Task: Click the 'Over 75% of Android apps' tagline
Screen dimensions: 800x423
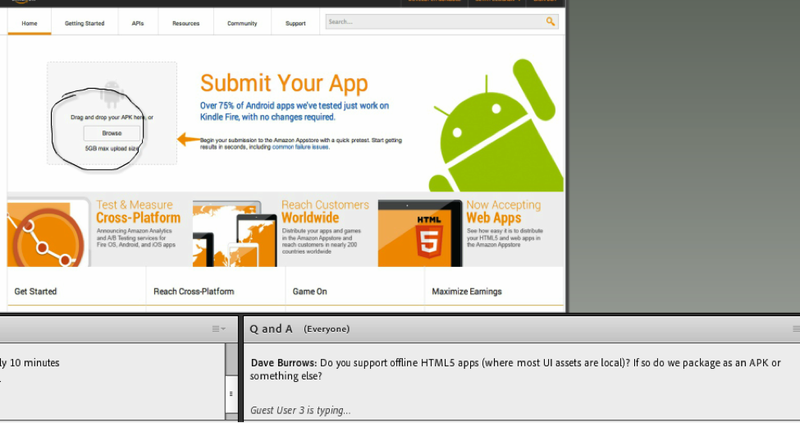Action: 294,111
